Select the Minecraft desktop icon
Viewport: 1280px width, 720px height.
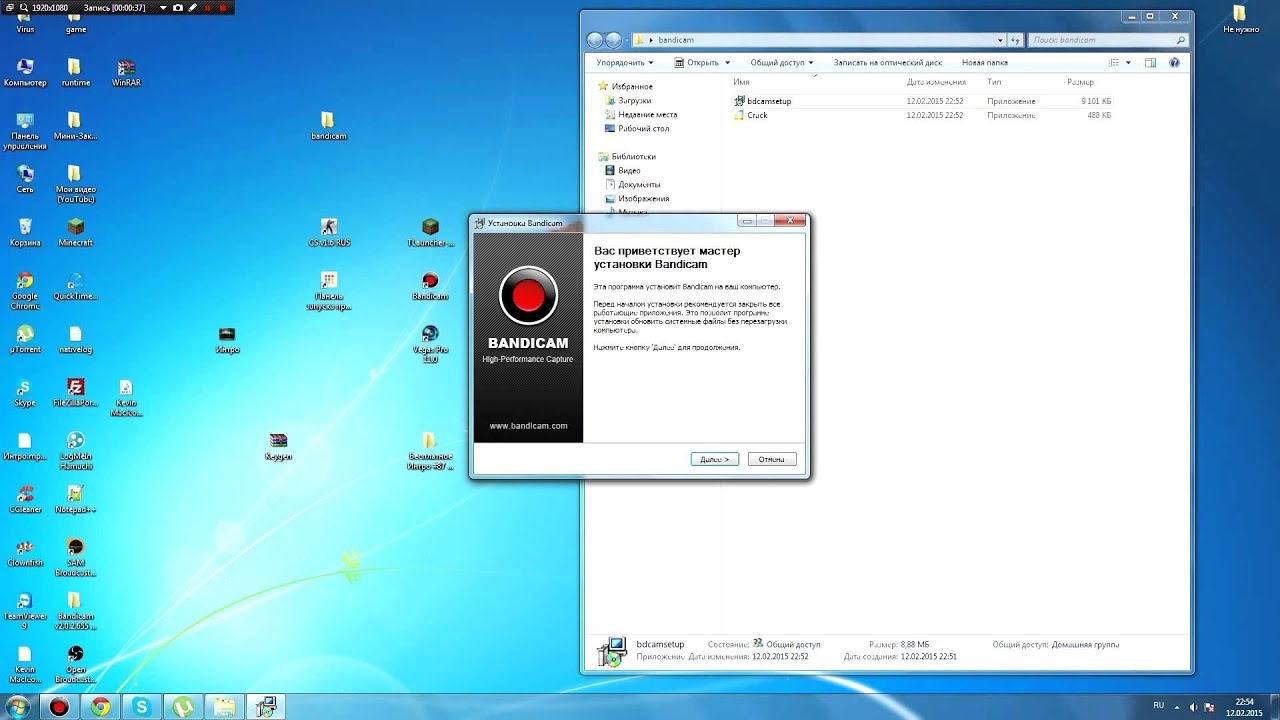point(76,233)
